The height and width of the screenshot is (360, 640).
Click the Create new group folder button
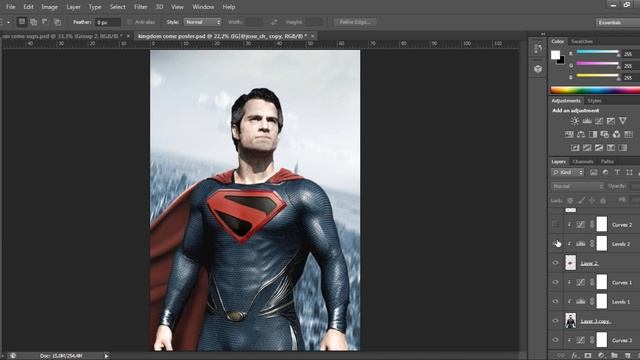(614, 356)
